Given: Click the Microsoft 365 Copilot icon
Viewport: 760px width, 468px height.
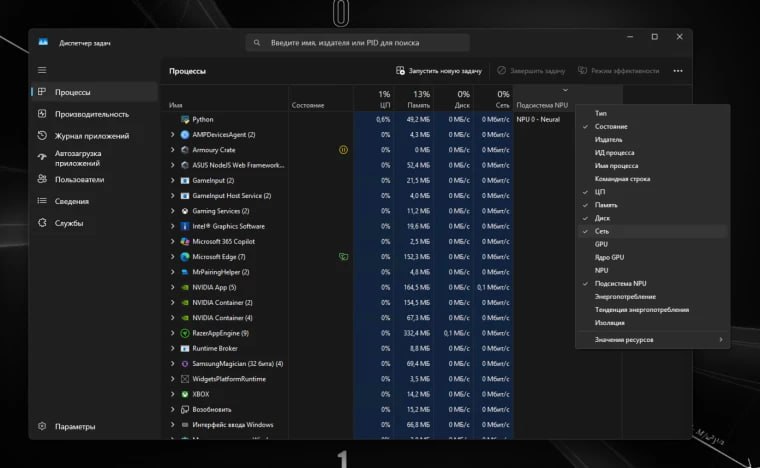Looking at the screenshot, I should click(185, 241).
